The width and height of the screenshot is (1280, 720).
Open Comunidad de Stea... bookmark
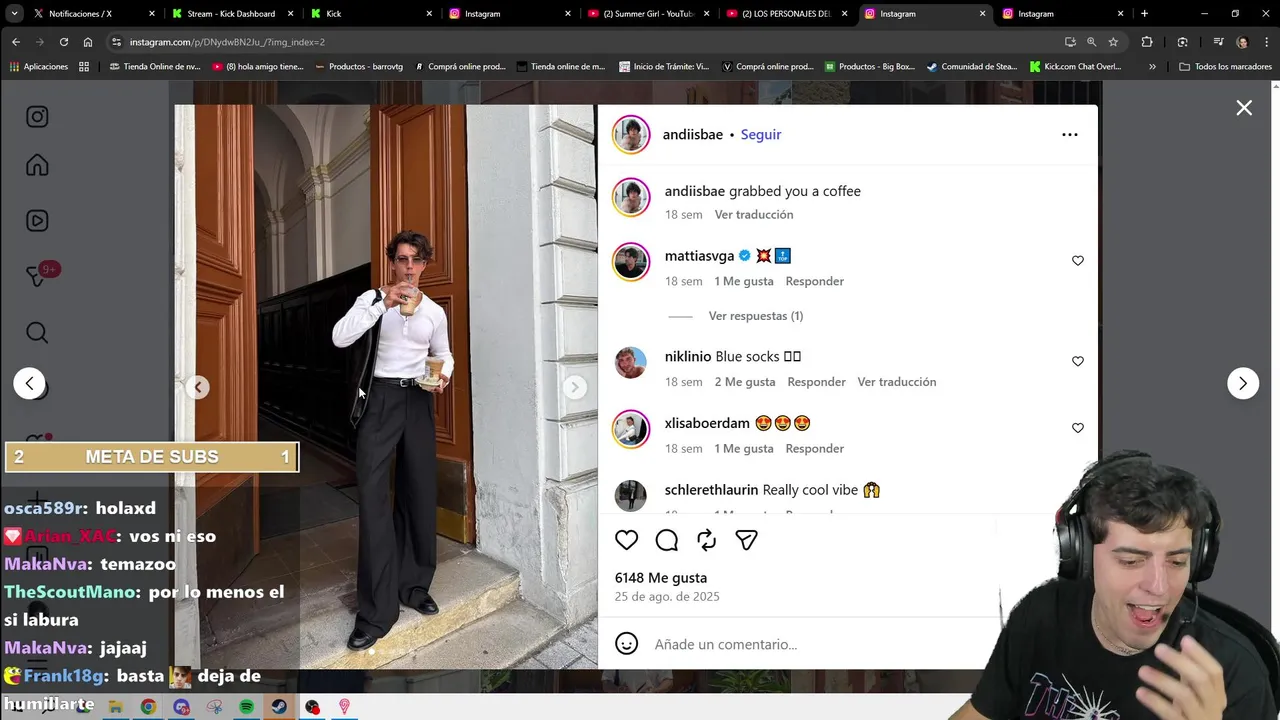(972, 67)
